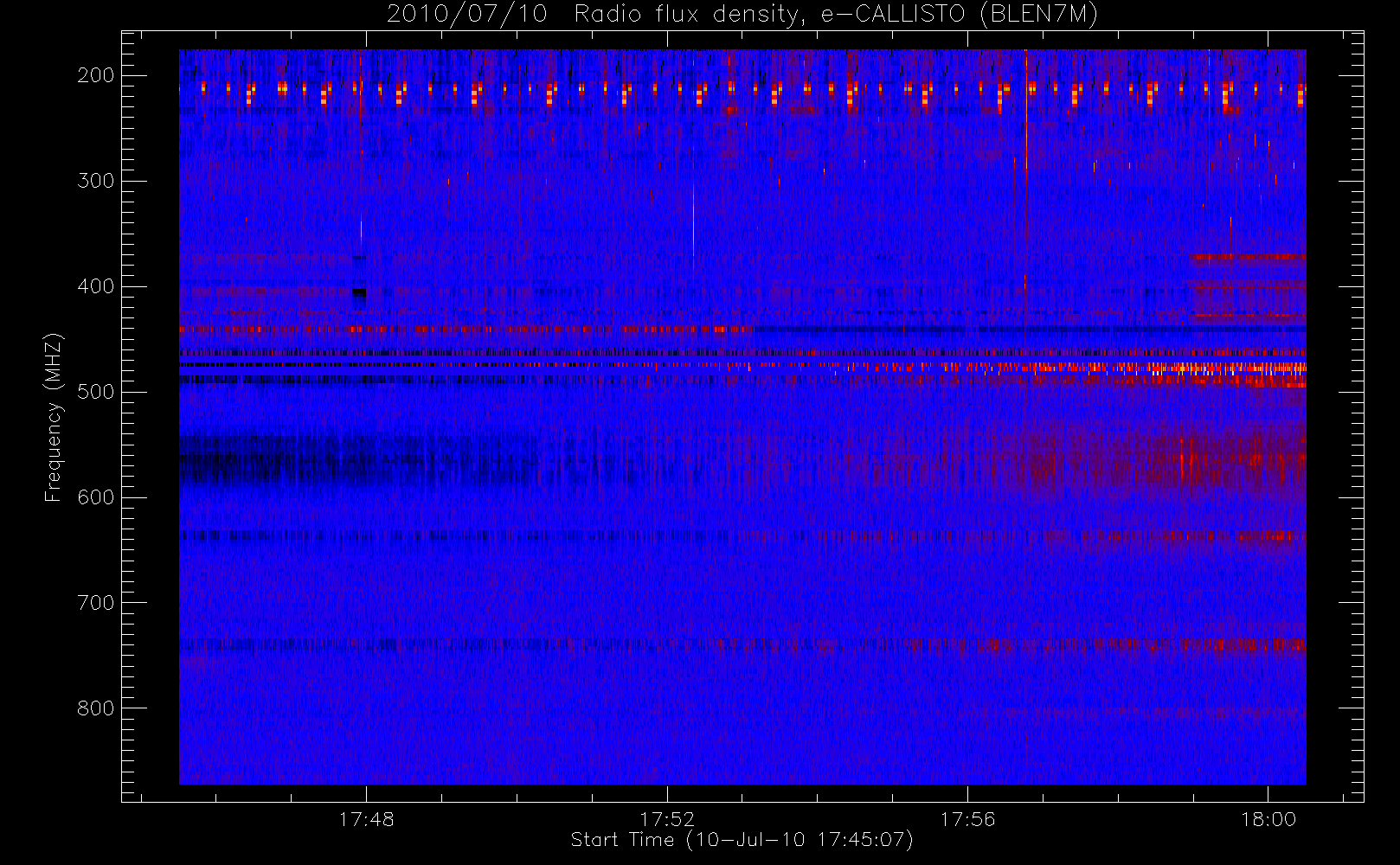Screen dimensions: 1400x865
Task: Click the 700 frequency tick label
Action: (x=95, y=603)
